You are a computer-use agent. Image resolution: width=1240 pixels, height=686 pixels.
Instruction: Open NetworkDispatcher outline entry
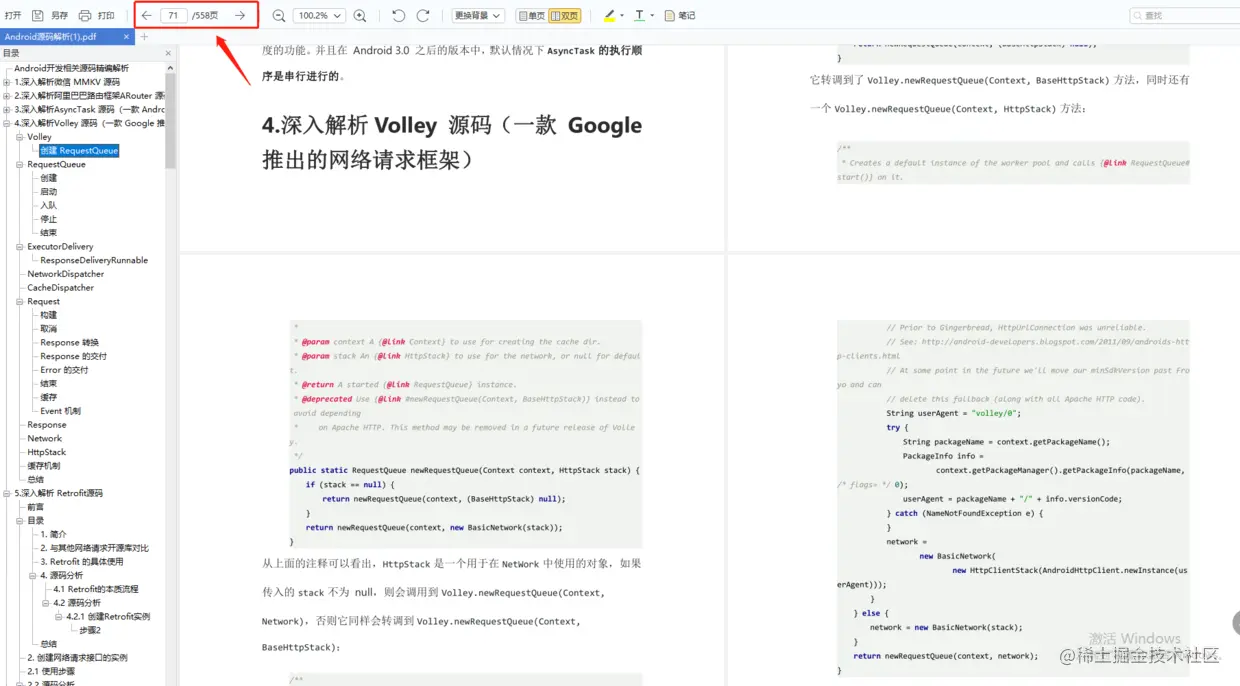click(x=66, y=274)
